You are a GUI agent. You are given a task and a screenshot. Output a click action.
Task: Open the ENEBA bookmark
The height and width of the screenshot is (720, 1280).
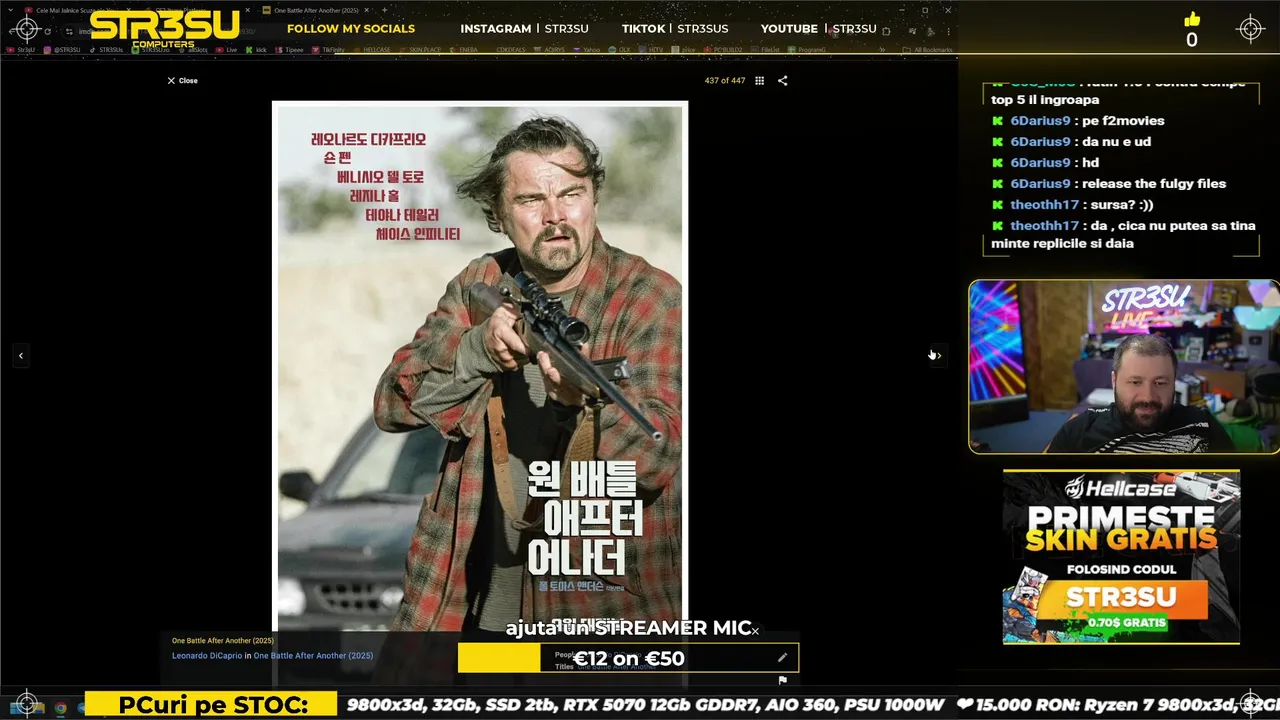click(463, 50)
